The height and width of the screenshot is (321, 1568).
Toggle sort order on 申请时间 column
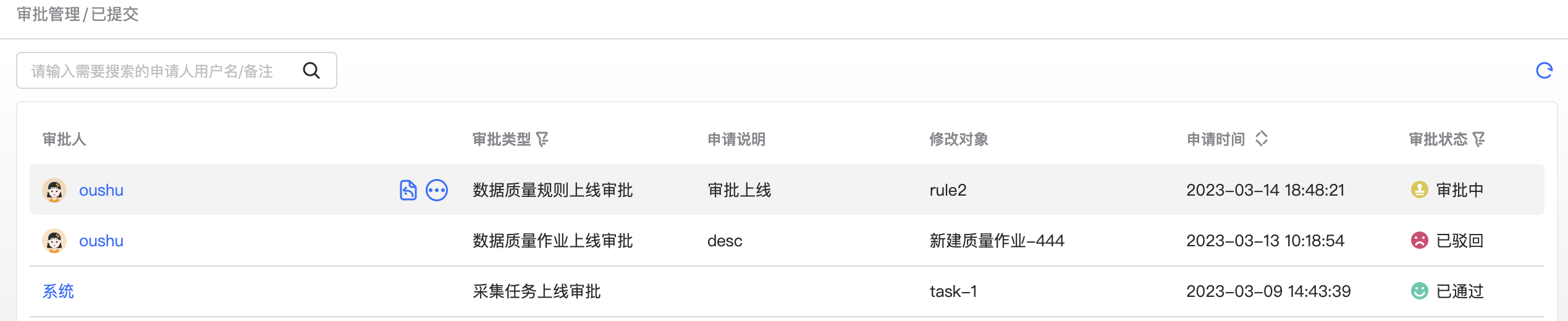1262,139
